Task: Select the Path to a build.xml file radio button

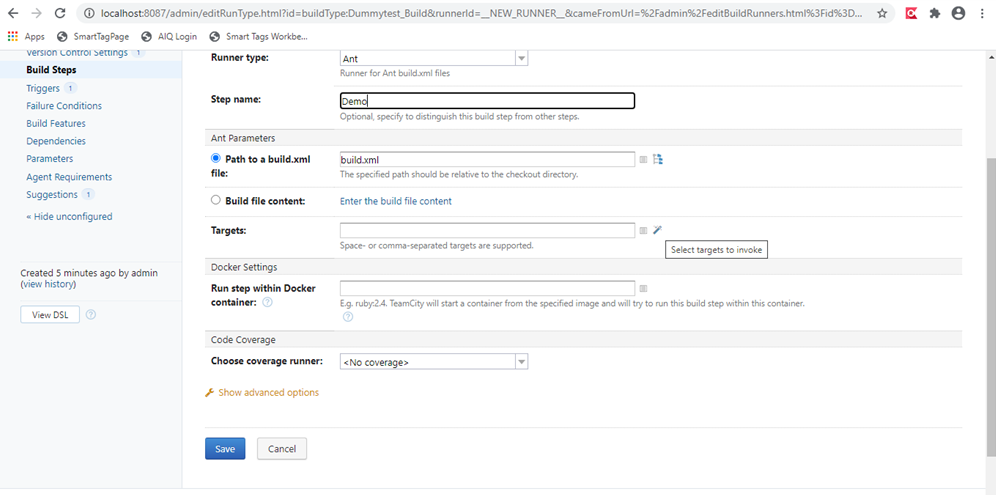Action: (215, 158)
